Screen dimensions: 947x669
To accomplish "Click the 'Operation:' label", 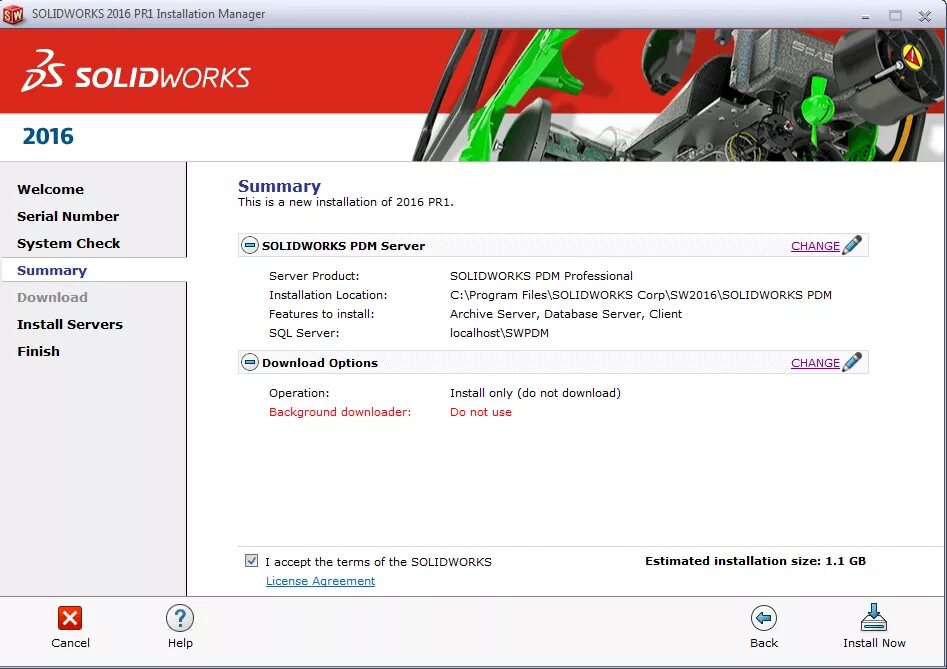I will (x=299, y=393).
